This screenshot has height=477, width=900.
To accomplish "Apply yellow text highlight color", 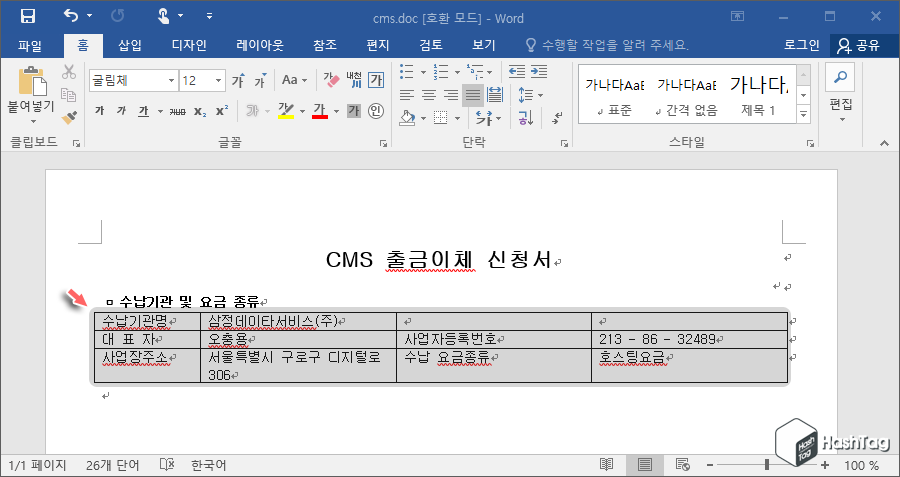I will (x=286, y=111).
